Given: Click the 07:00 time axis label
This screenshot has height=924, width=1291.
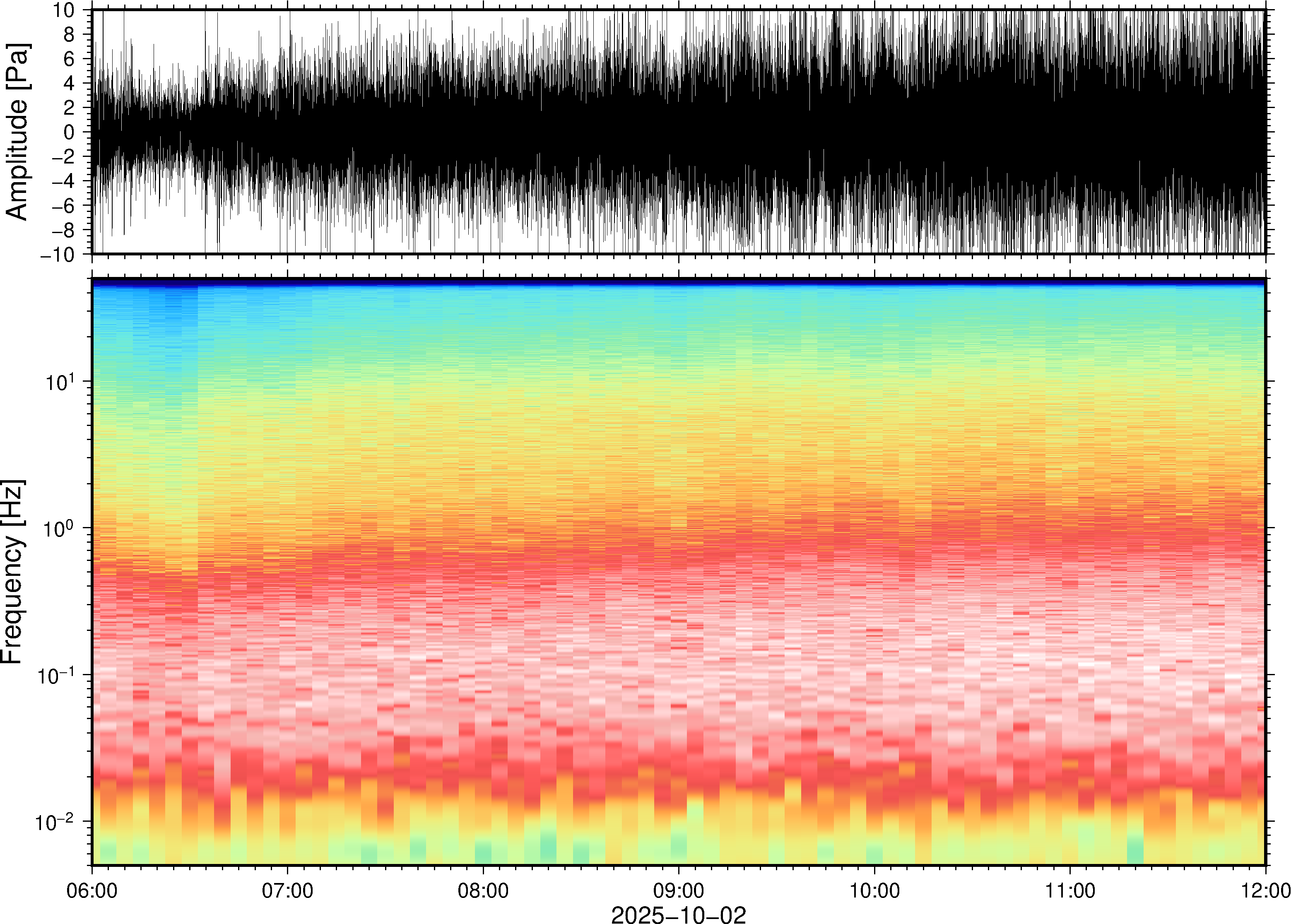Looking at the screenshot, I should 287,890.
